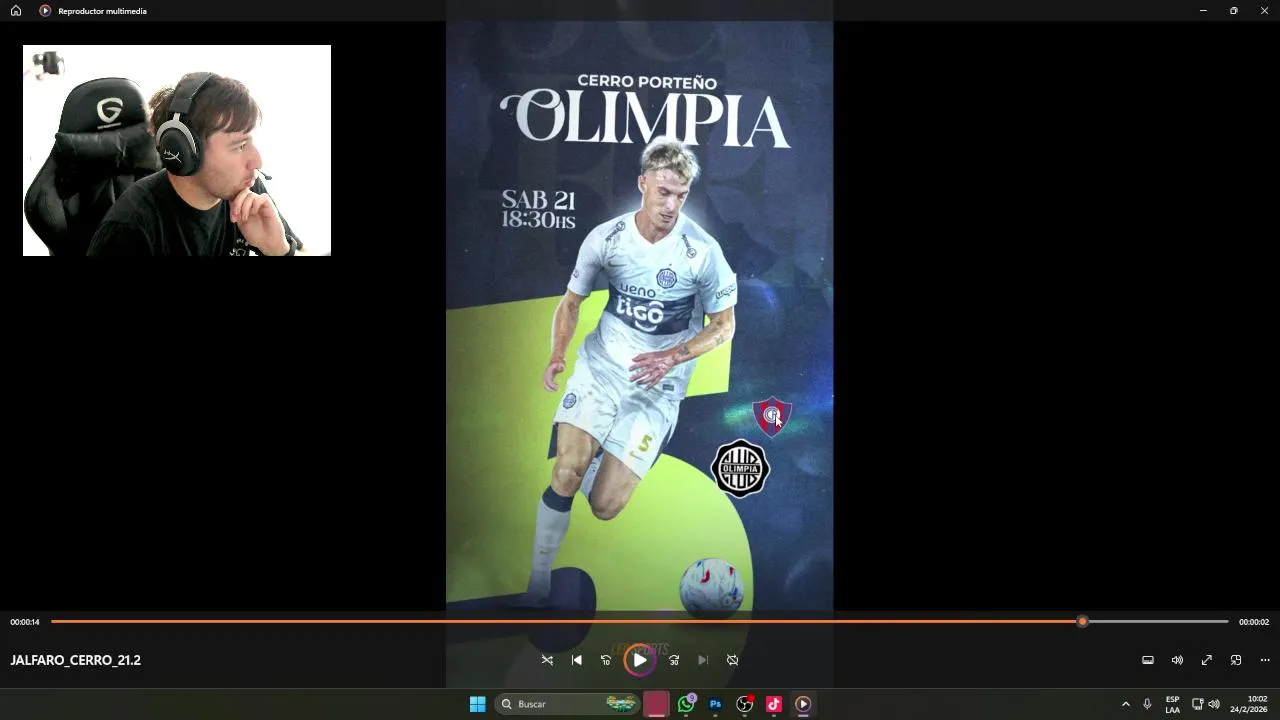Viewport: 1280px width, 720px height.
Task: Skip back 10 seconds
Action: 606,660
